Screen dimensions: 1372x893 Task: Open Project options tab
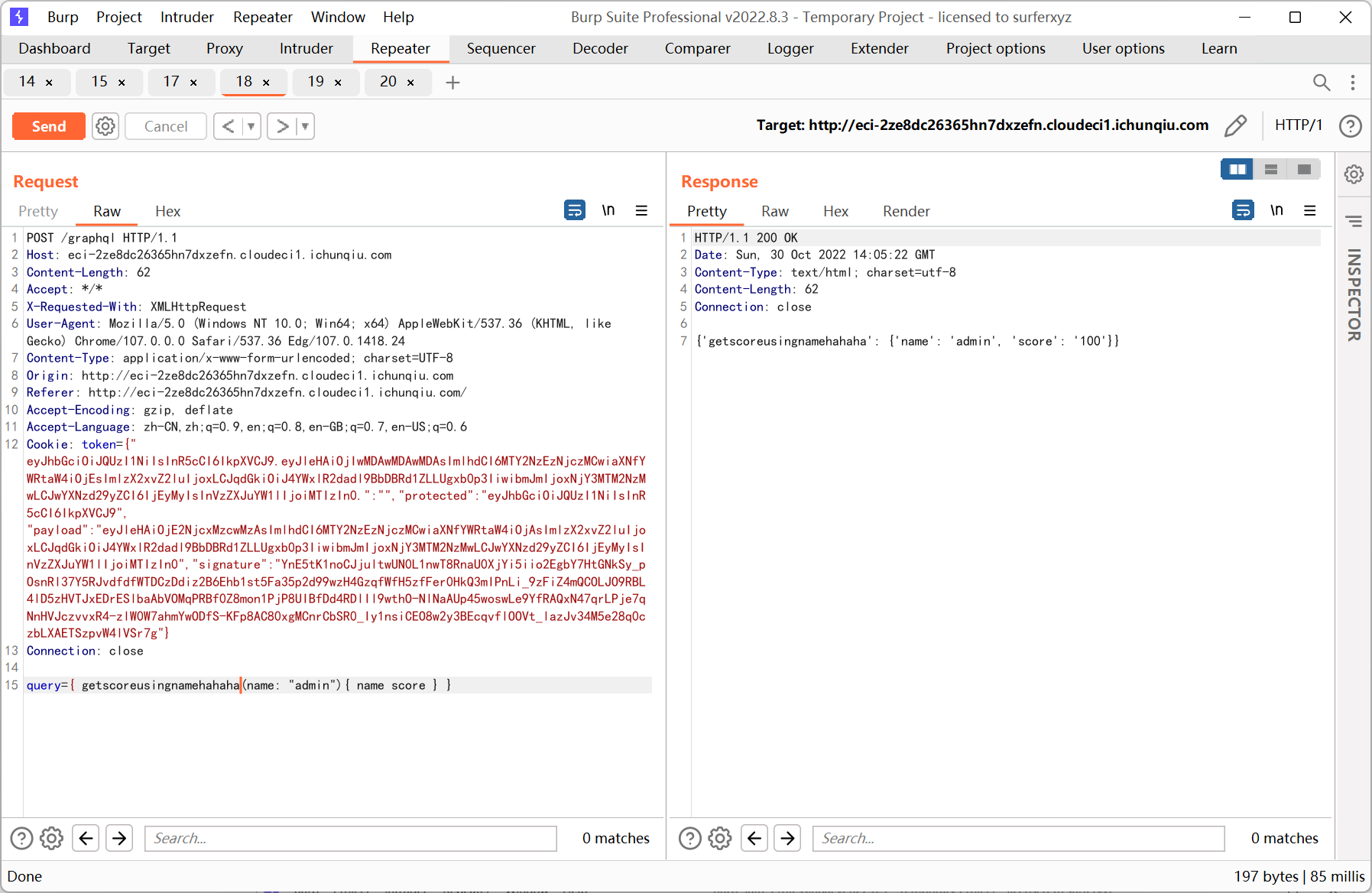point(995,48)
